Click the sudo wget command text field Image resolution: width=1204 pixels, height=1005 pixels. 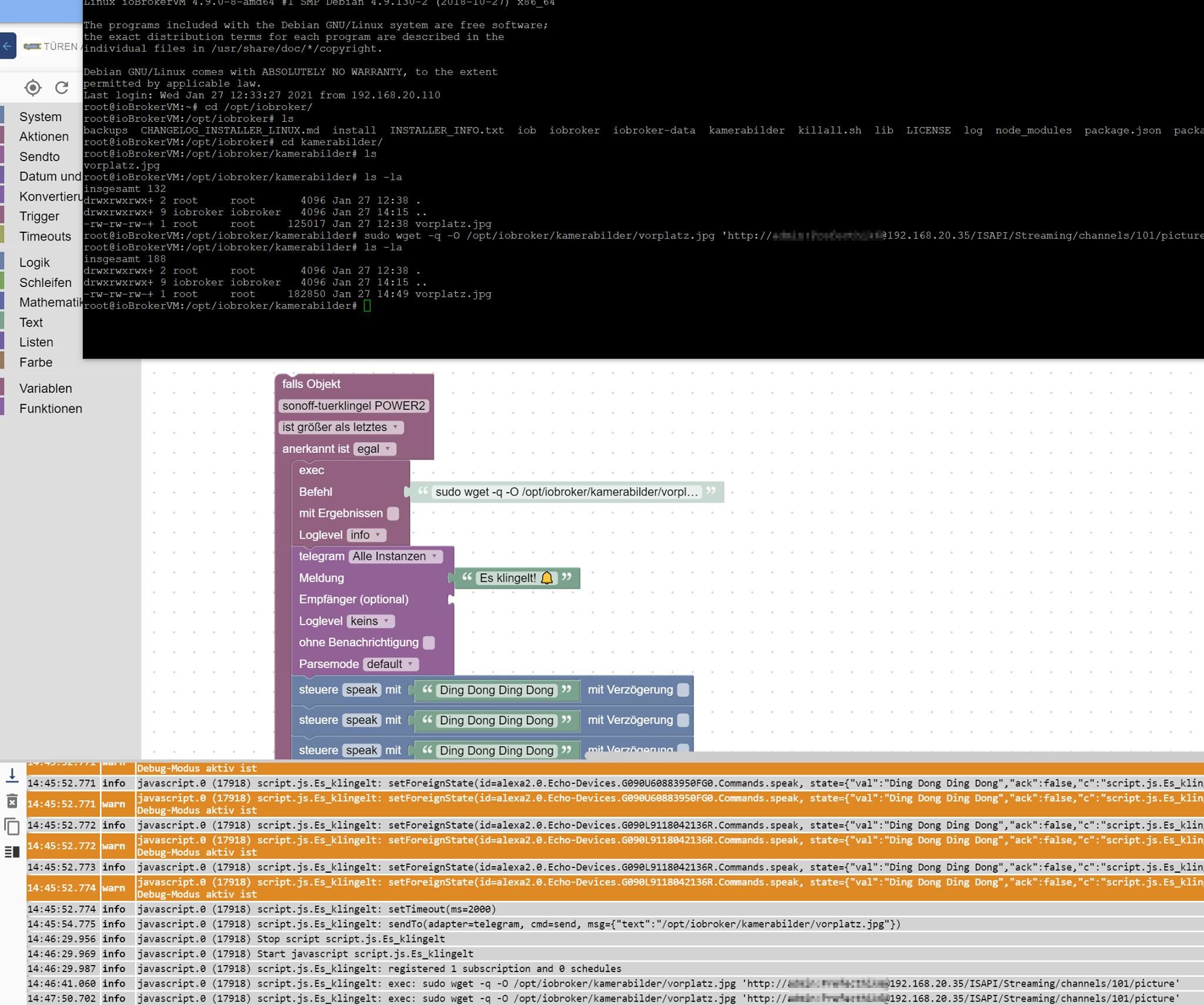pos(566,492)
